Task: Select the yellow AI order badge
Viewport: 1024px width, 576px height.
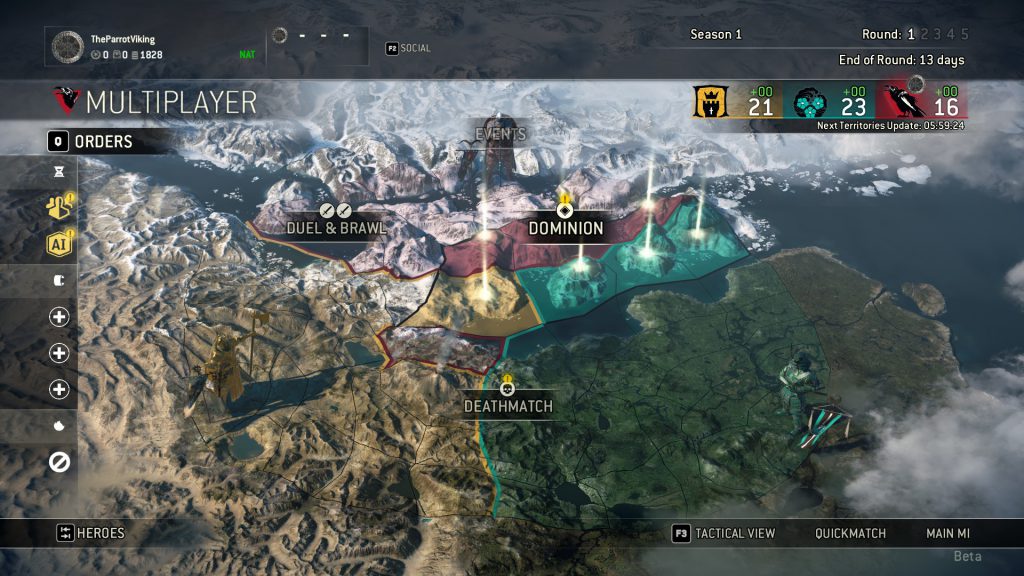Action: (59, 244)
